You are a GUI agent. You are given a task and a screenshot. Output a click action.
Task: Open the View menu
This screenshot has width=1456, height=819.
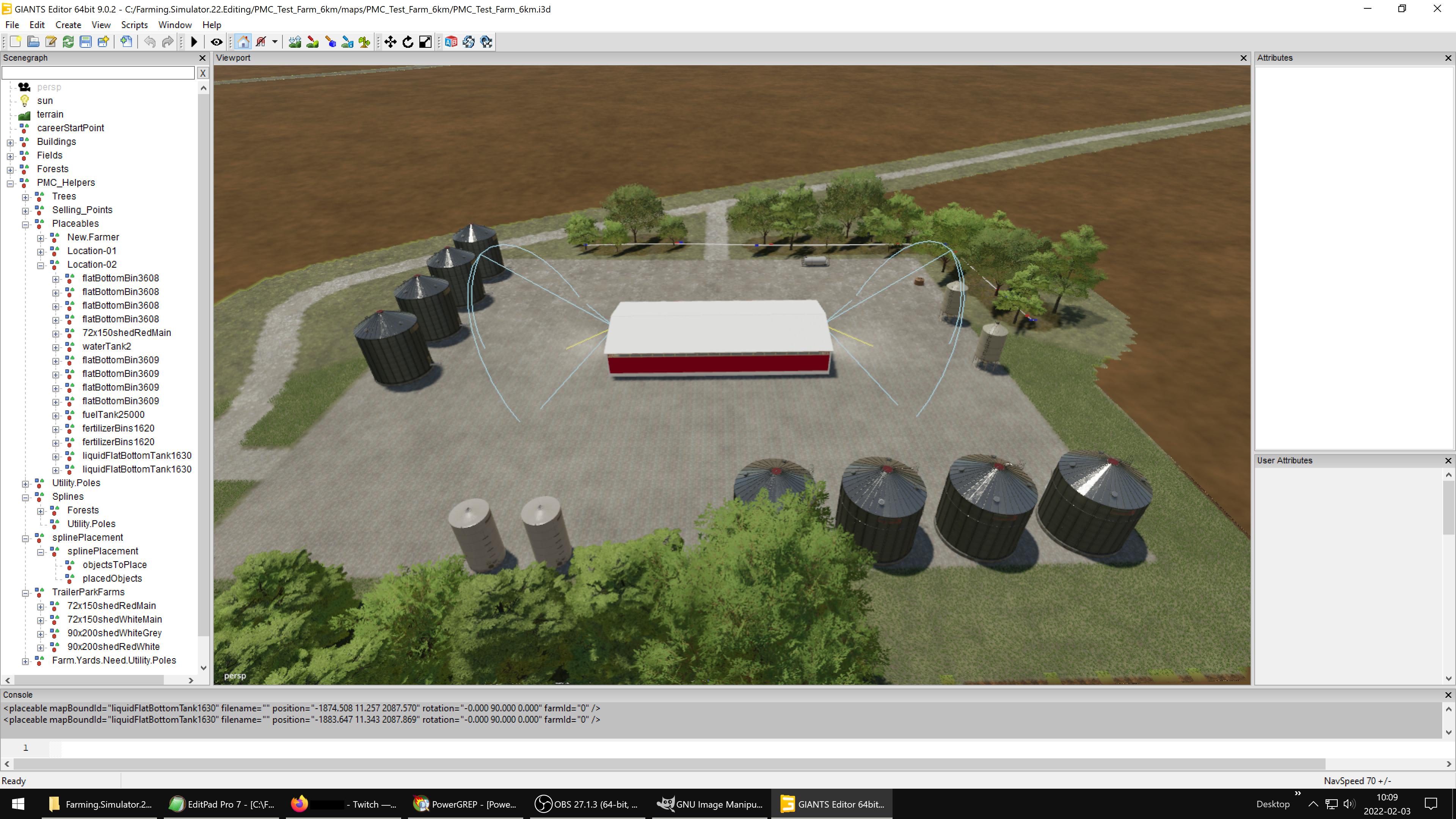[101, 25]
